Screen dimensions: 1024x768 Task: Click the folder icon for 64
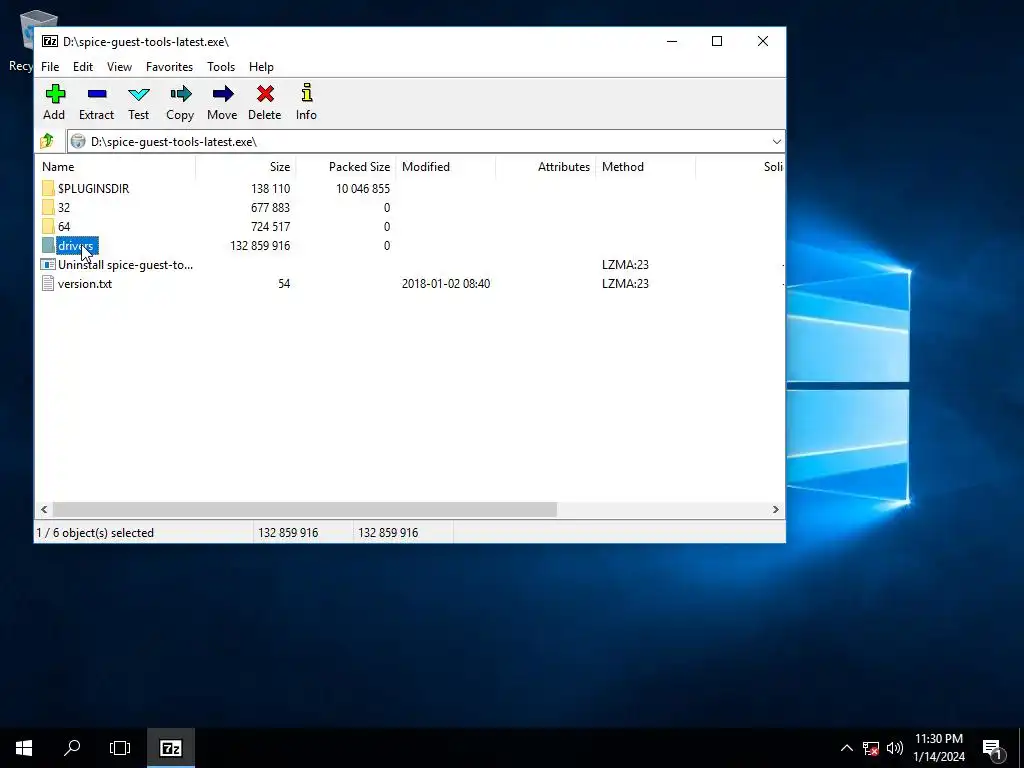(48, 227)
